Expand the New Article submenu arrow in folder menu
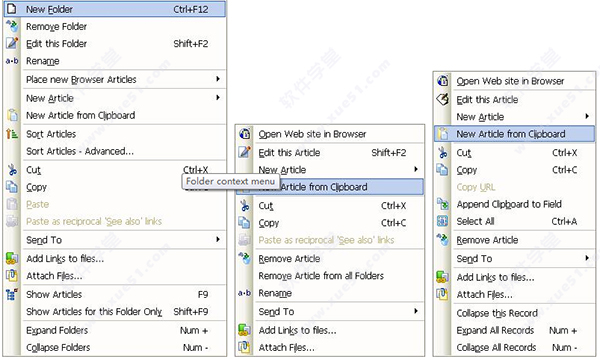The height and width of the screenshot is (362, 600). [218, 98]
